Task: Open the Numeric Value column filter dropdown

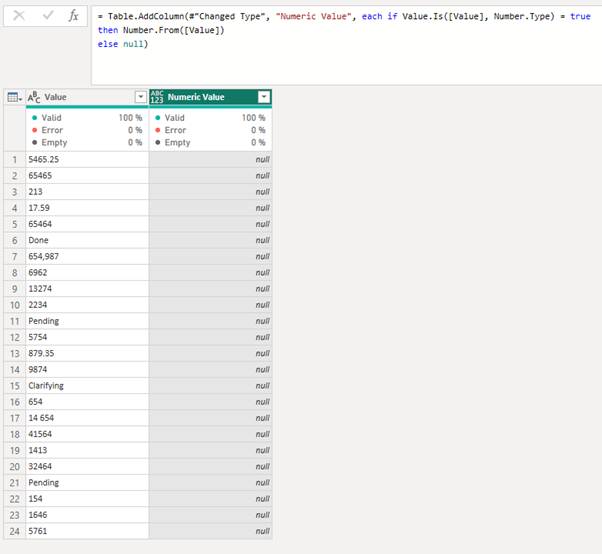Action: [x=263, y=97]
